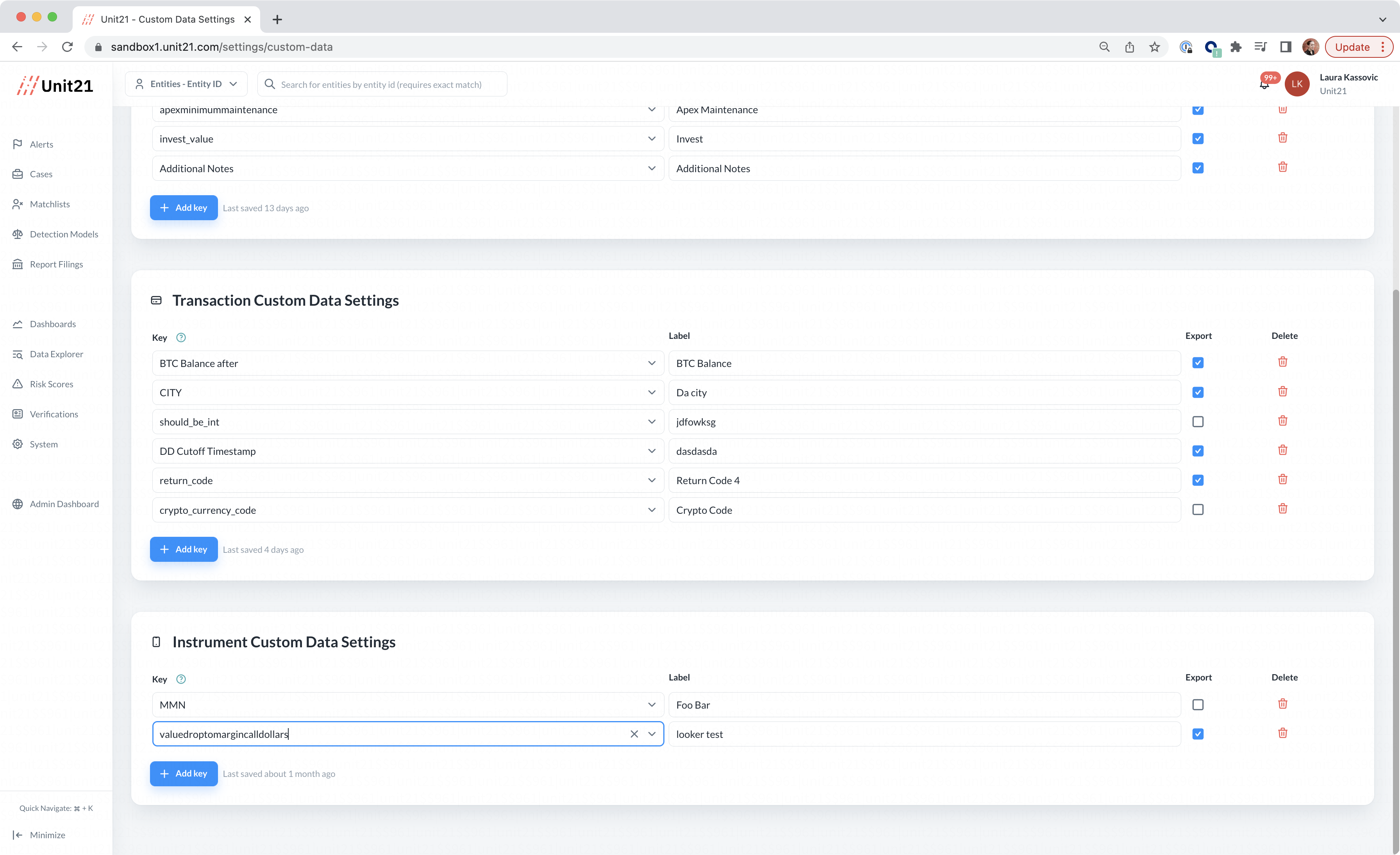Open the Entities - Entity ID dropdown

click(186, 84)
